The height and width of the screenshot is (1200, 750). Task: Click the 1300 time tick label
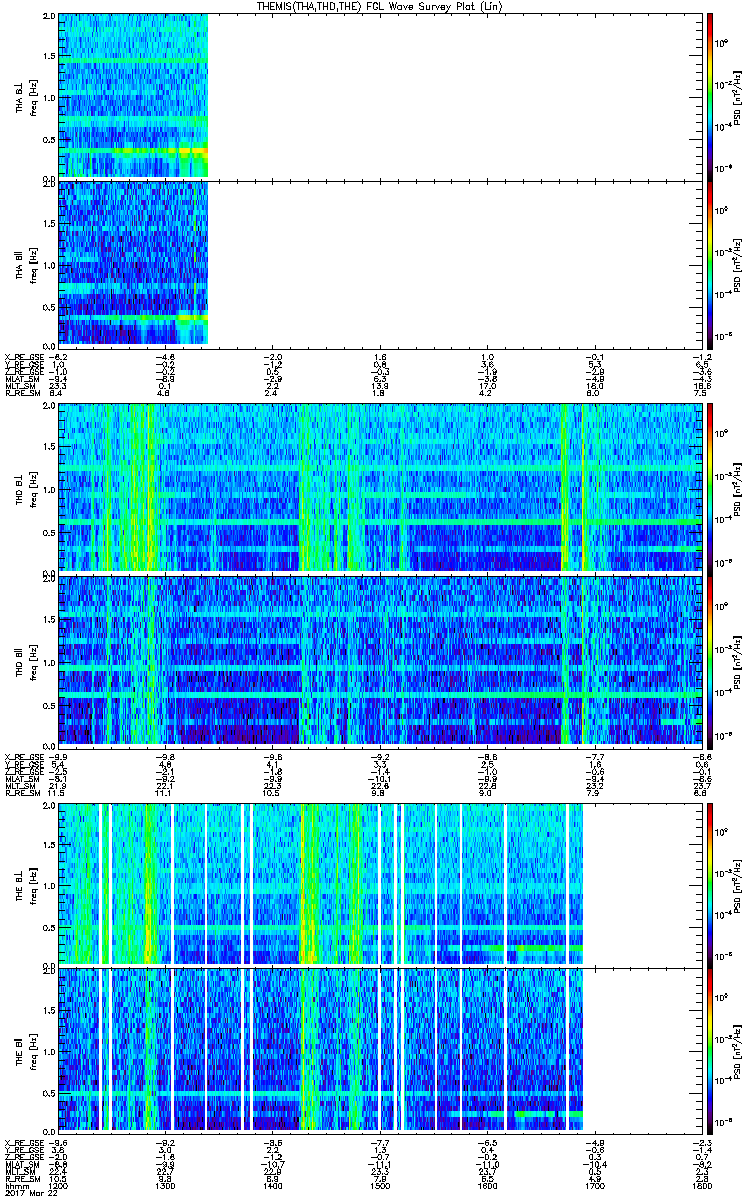[165, 1184]
